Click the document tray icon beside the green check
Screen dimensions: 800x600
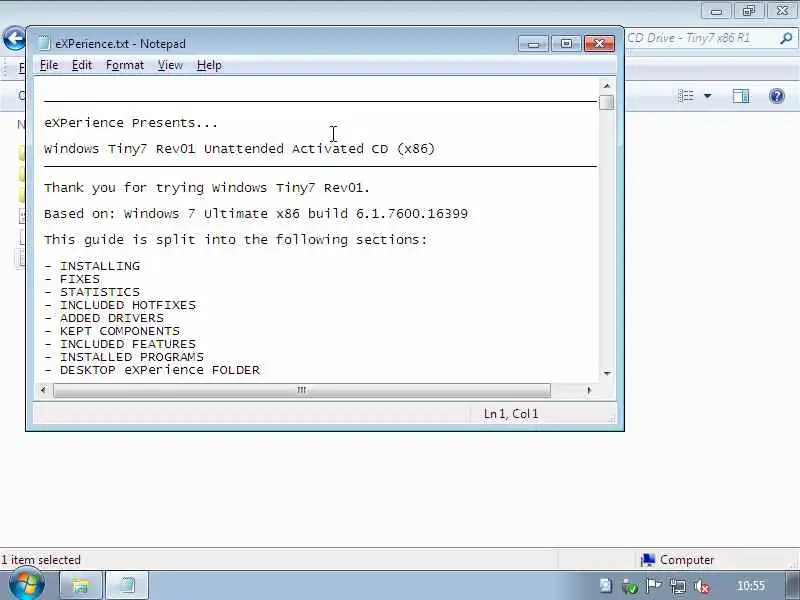tap(606, 586)
